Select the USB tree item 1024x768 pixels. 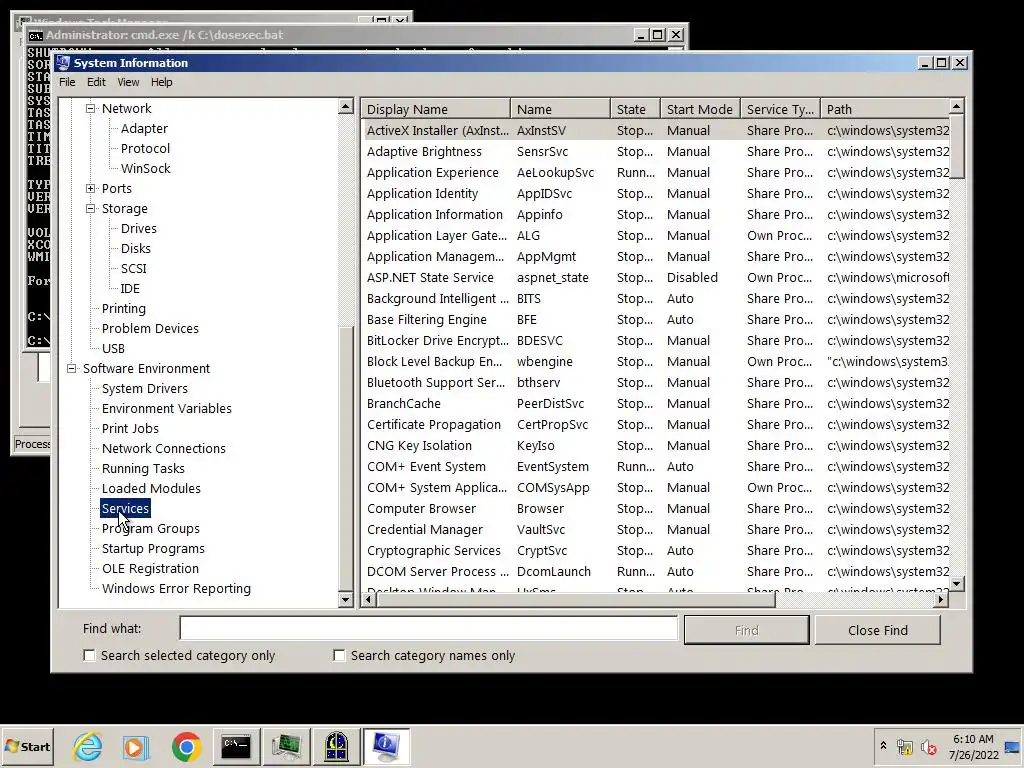(113, 349)
